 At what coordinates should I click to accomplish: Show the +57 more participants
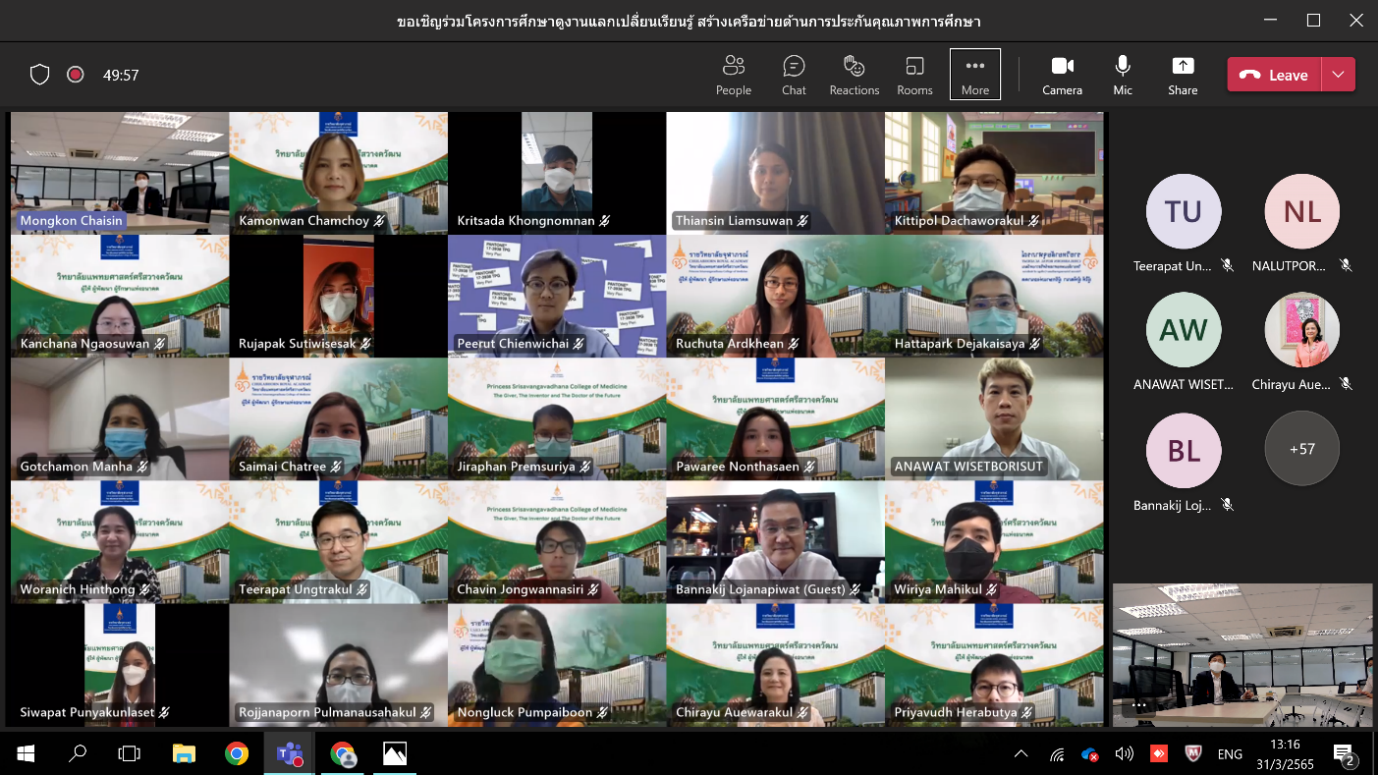click(1301, 449)
